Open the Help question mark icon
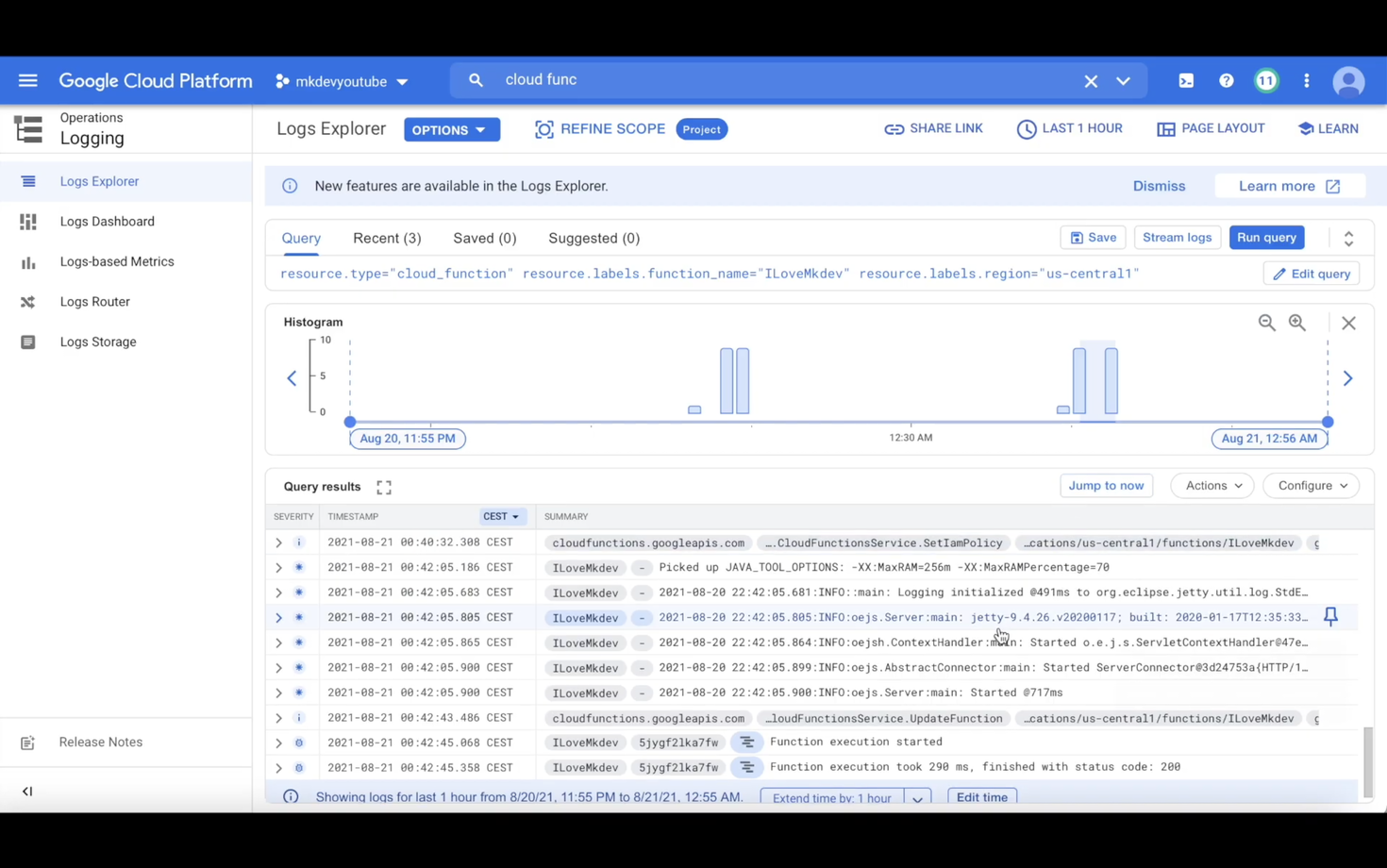 click(1226, 81)
